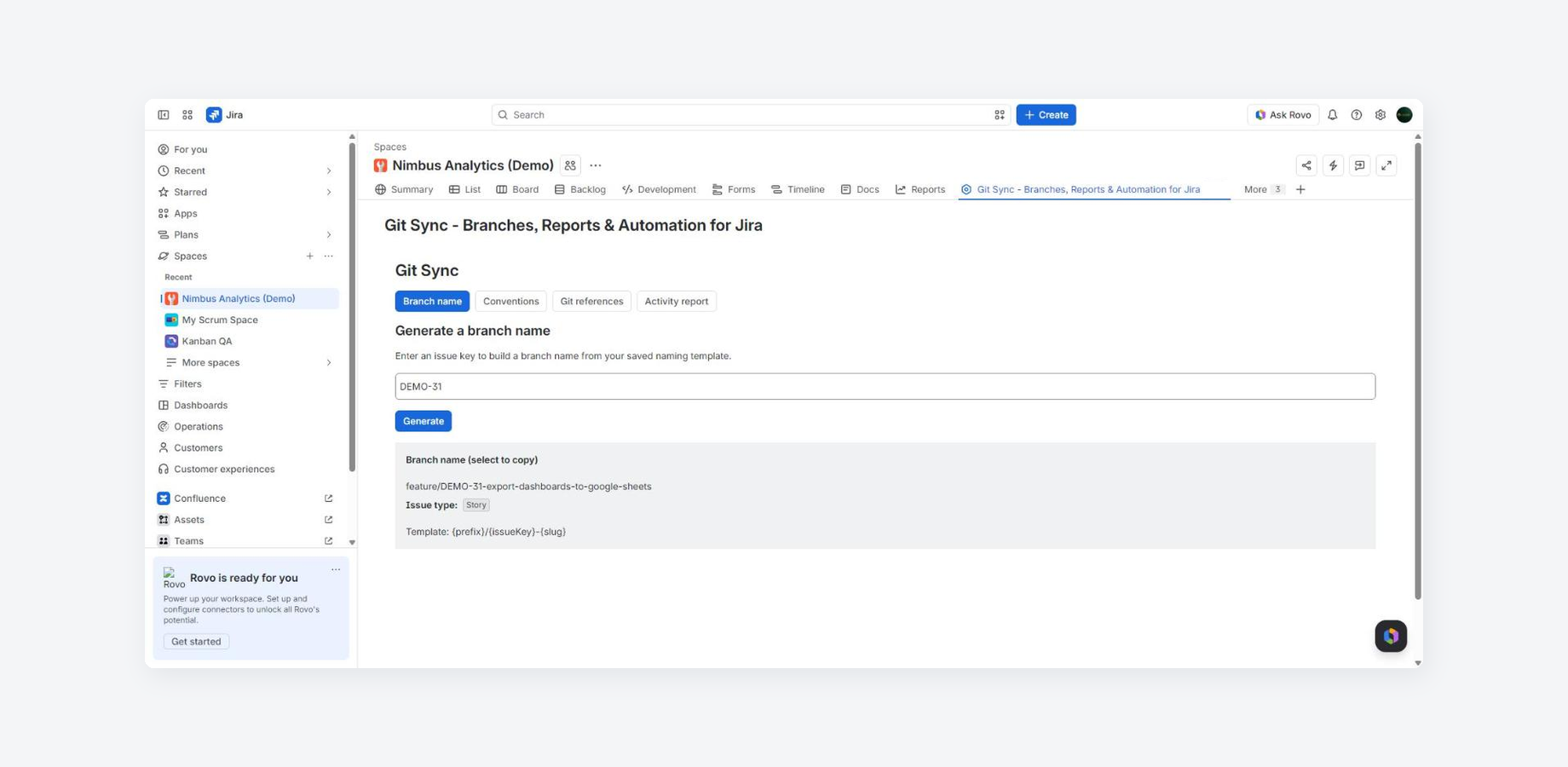Open the Development tab
The height and width of the screenshot is (767, 1568).
[659, 189]
